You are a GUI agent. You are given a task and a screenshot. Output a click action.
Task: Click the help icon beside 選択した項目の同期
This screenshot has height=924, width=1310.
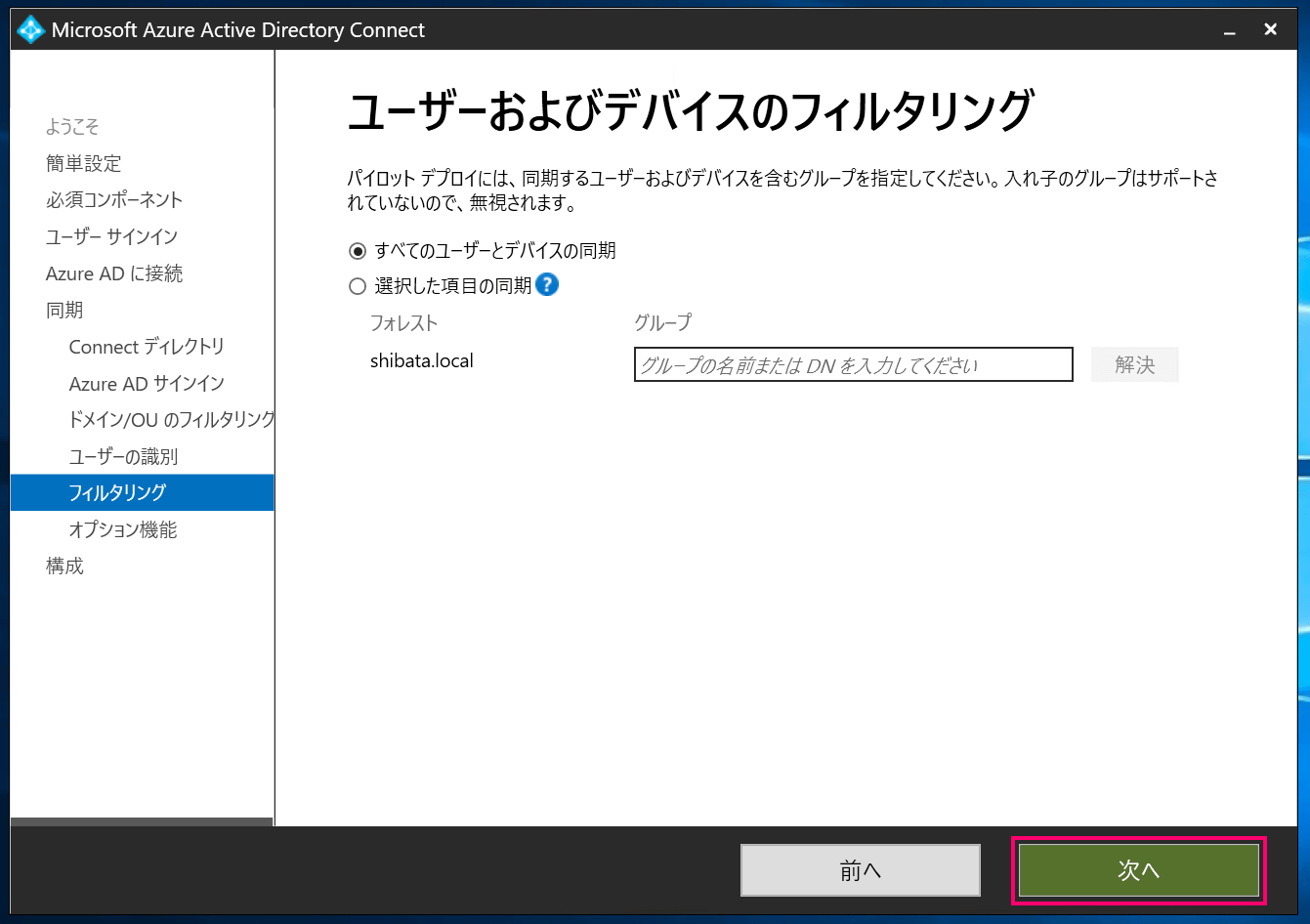[x=547, y=285]
